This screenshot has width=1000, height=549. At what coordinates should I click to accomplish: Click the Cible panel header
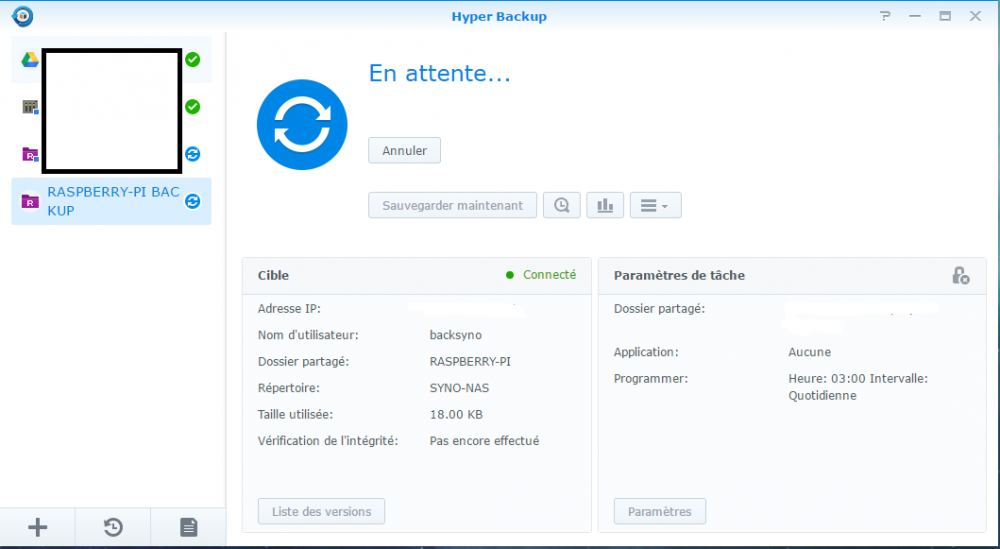click(416, 275)
